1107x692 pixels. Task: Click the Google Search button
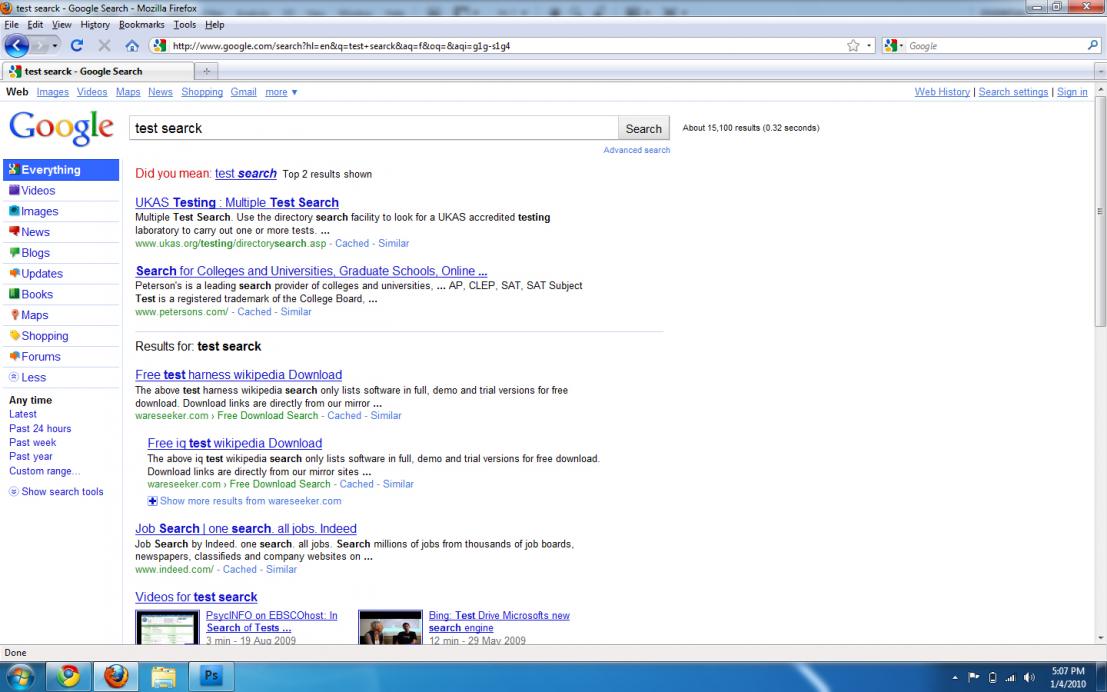643,129
